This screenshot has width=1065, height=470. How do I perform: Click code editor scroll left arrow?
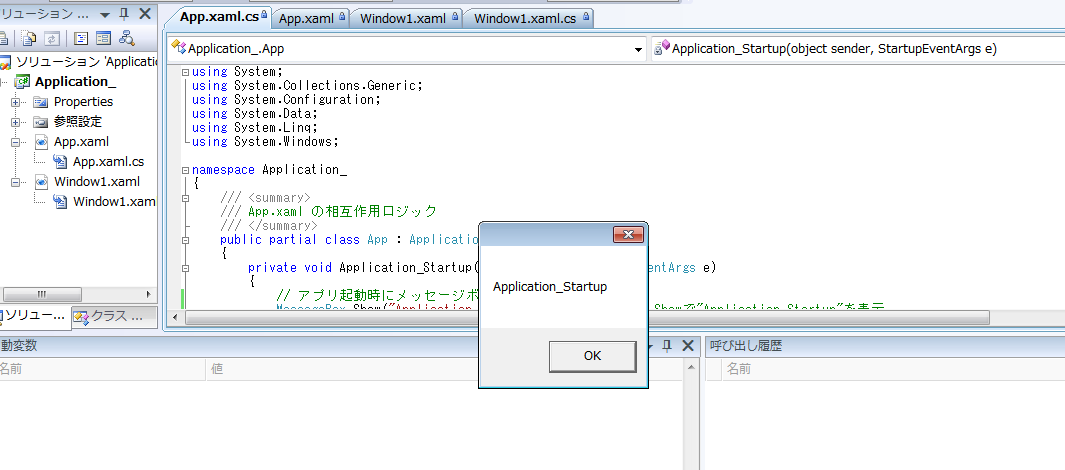click(x=176, y=317)
